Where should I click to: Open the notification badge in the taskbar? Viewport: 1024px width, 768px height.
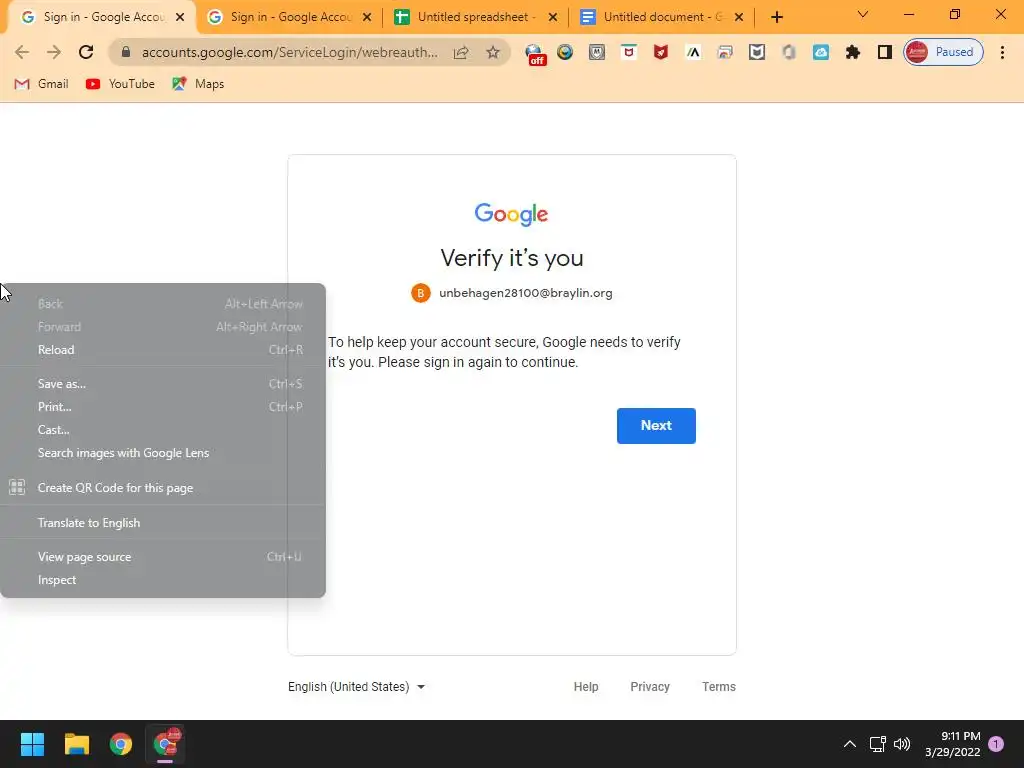click(x=996, y=744)
